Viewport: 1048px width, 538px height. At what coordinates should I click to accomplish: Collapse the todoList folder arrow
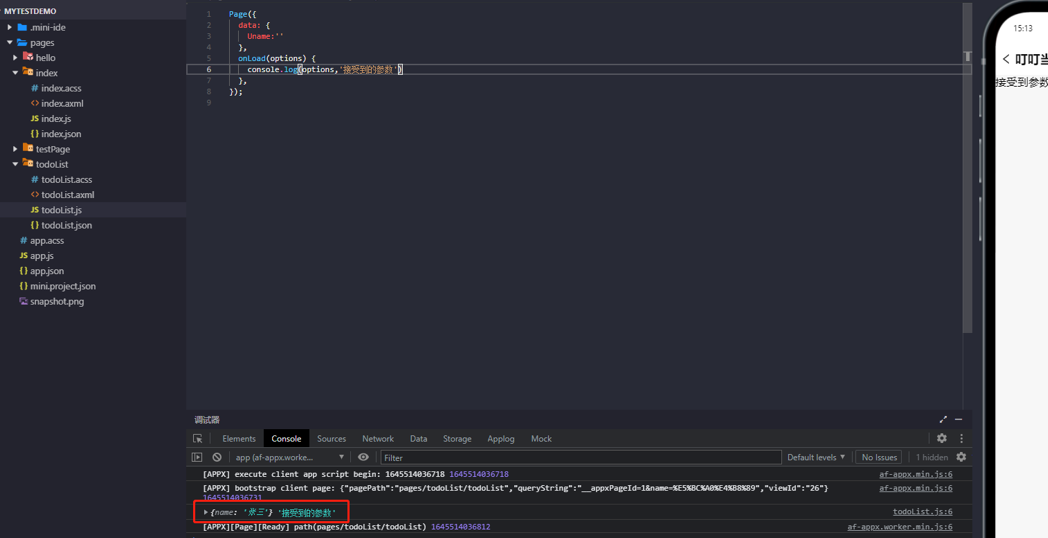[15, 164]
